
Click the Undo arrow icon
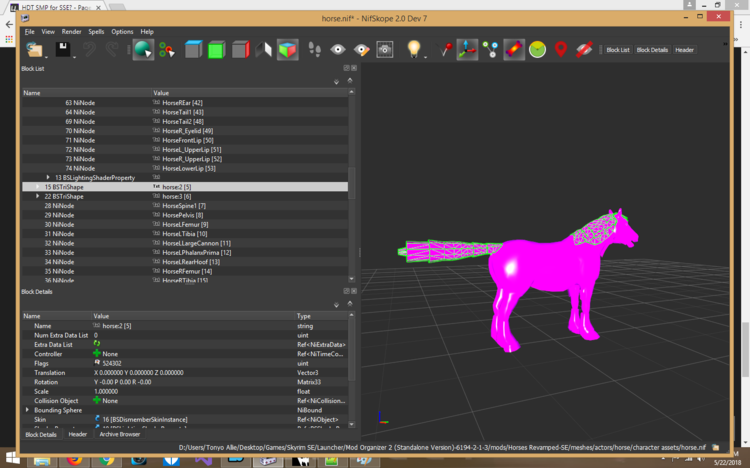[x=89, y=49]
